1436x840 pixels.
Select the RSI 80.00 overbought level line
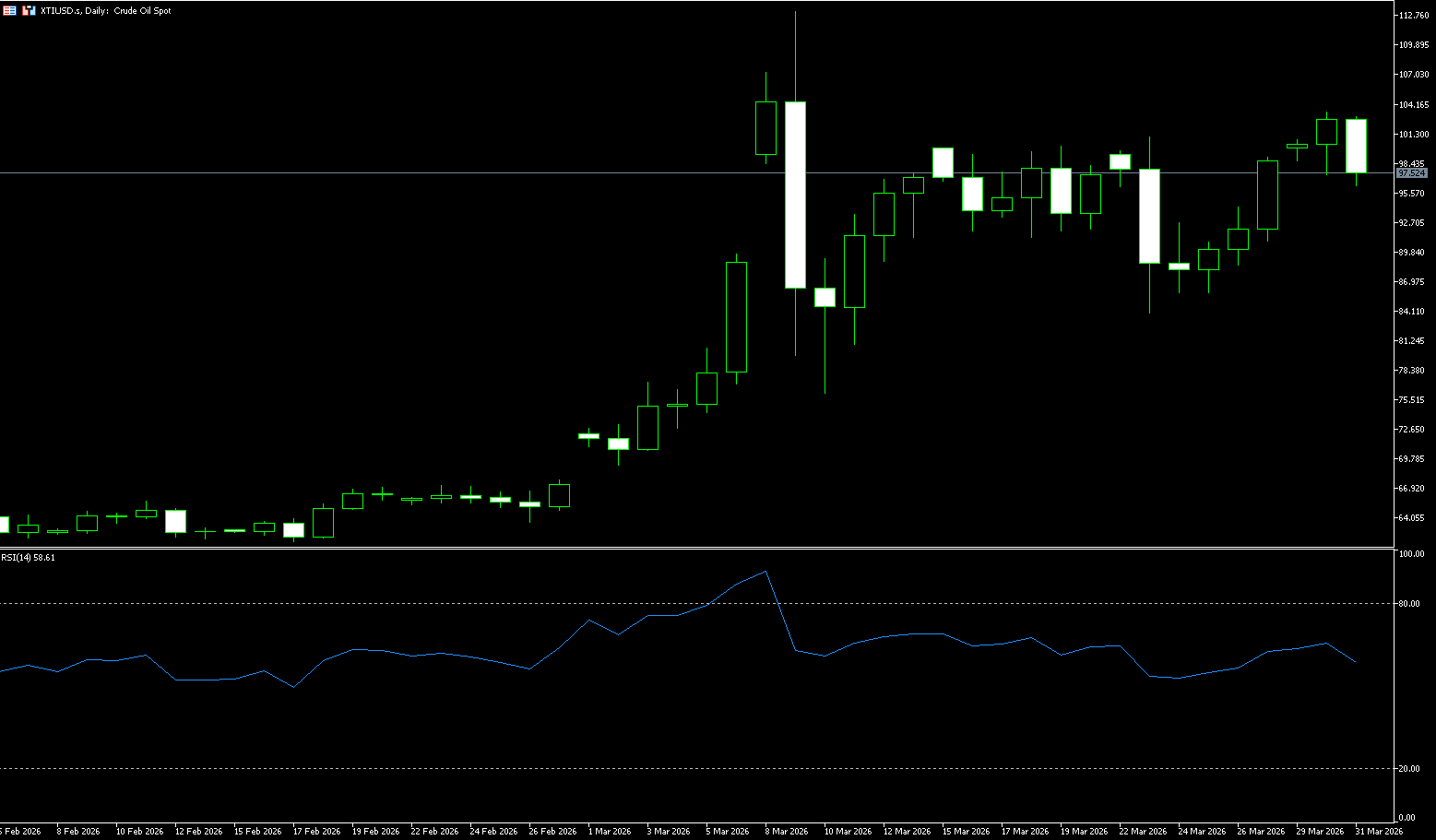(369, 604)
